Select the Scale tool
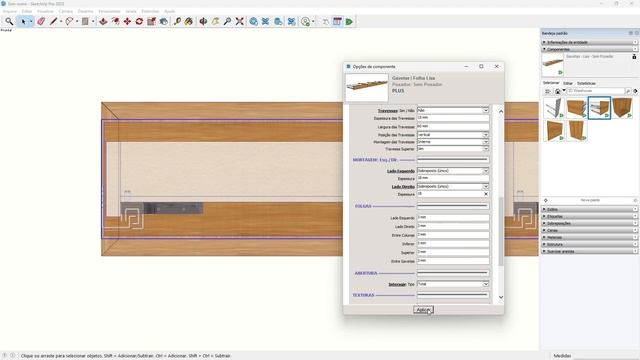Image resolution: width=640 pixels, height=360 pixels. [x=151, y=21]
